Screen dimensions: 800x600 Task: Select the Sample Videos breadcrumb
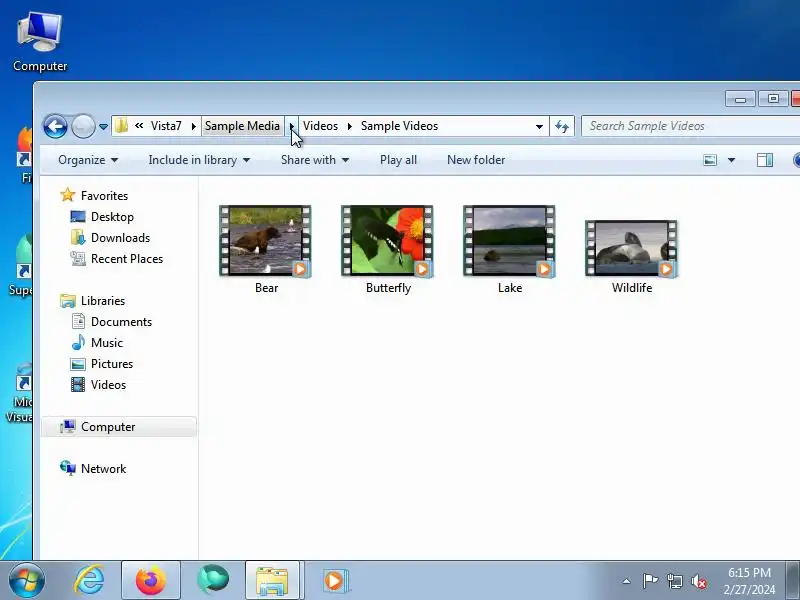(x=399, y=126)
